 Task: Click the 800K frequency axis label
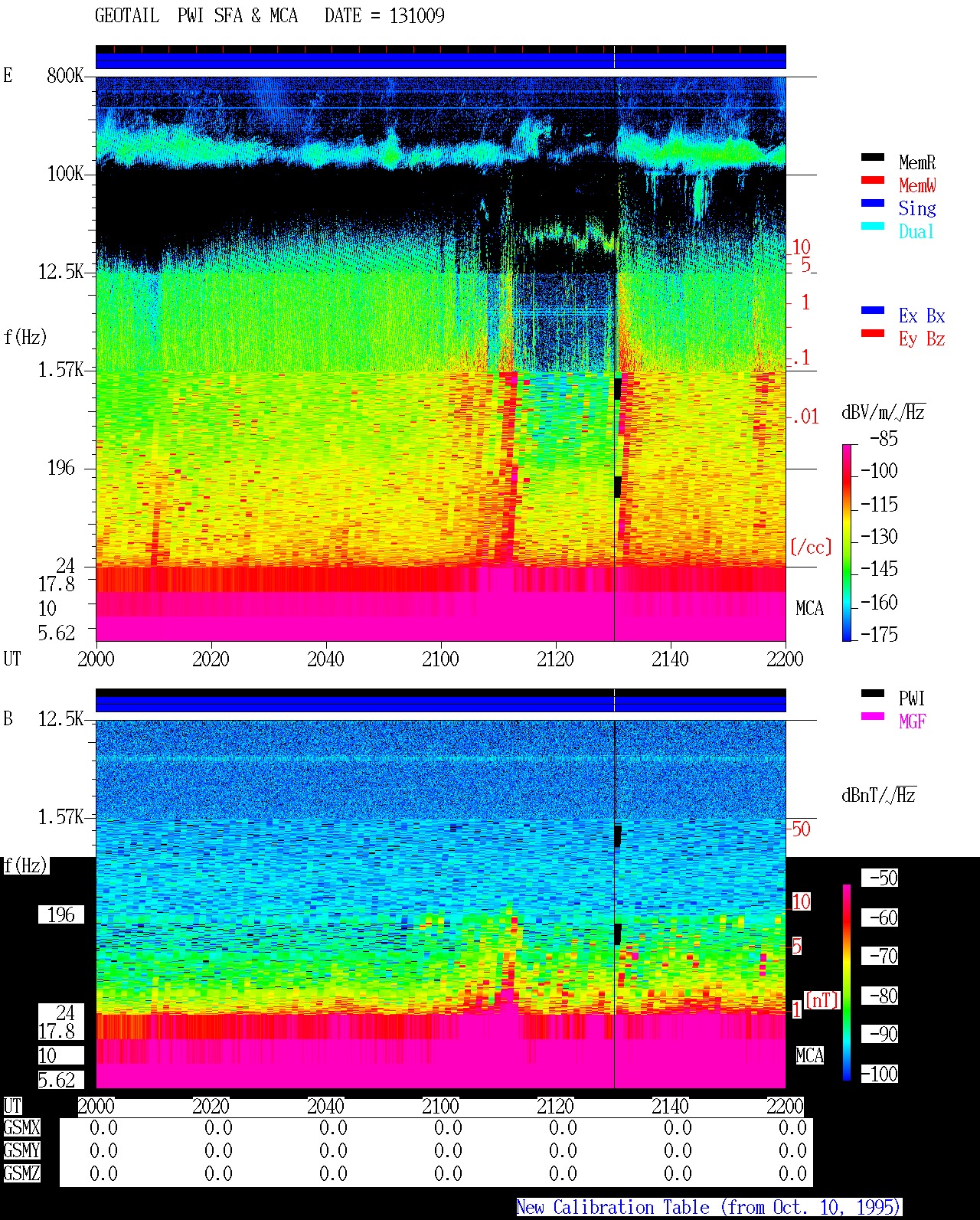pyautogui.click(x=65, y=76)
